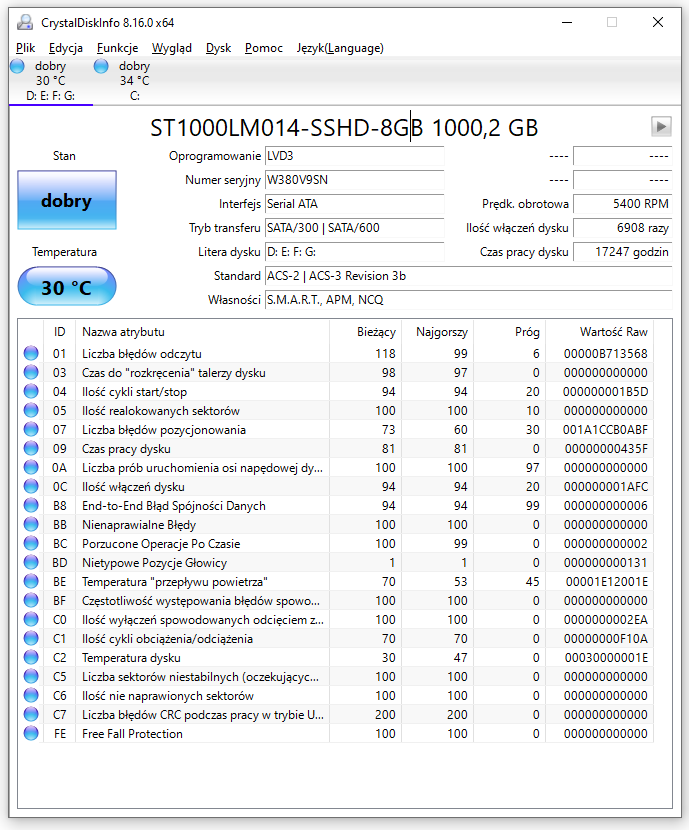Screen dimensions: 689x830
Task: Select 'Temperatura dysku' attribute name
Action: (131, 658)
